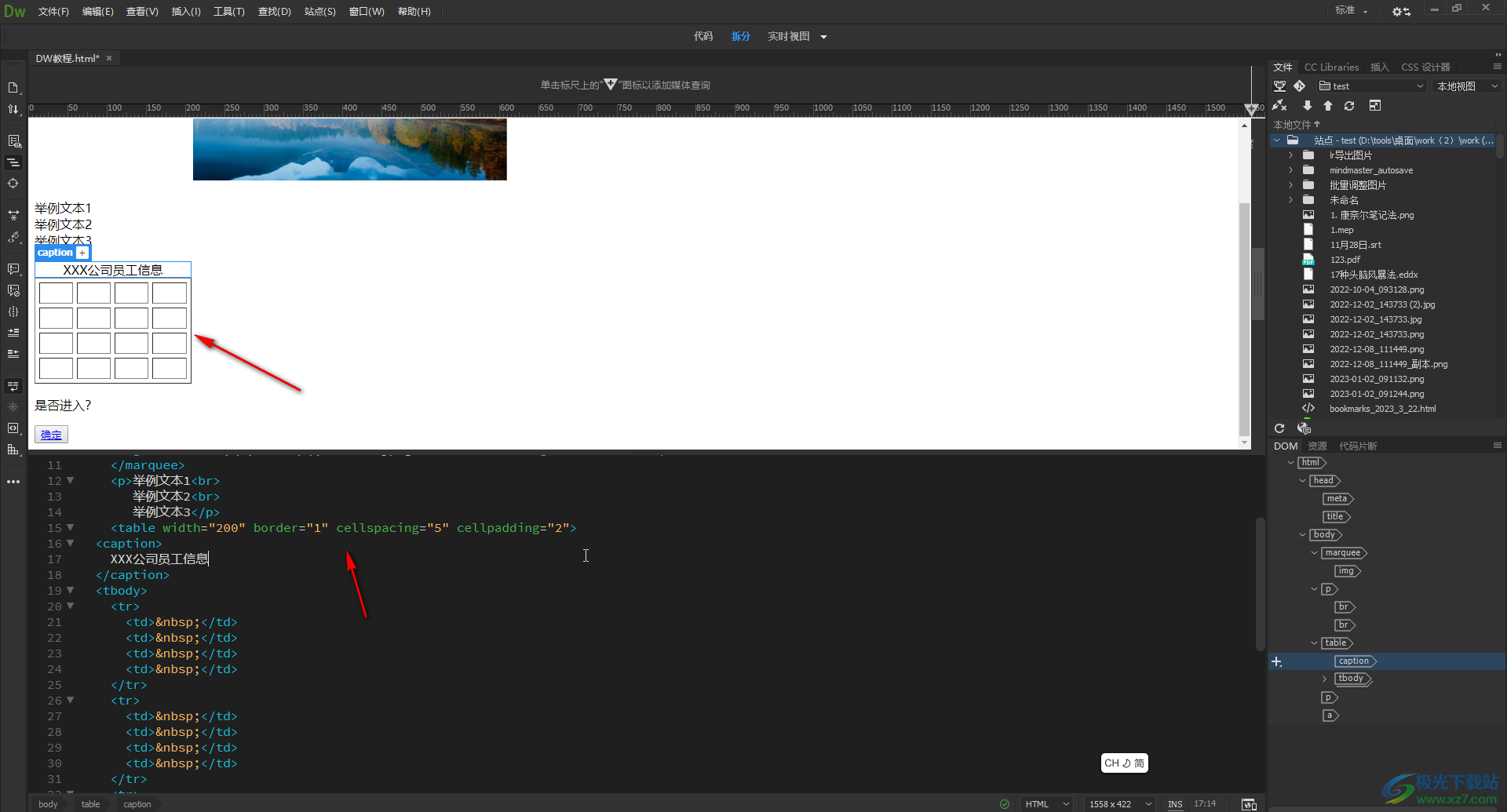The width and height of the screenshot is (1507, 812).
Task: Click the Outdent Code icon
Action: click(x=13, y=354)
